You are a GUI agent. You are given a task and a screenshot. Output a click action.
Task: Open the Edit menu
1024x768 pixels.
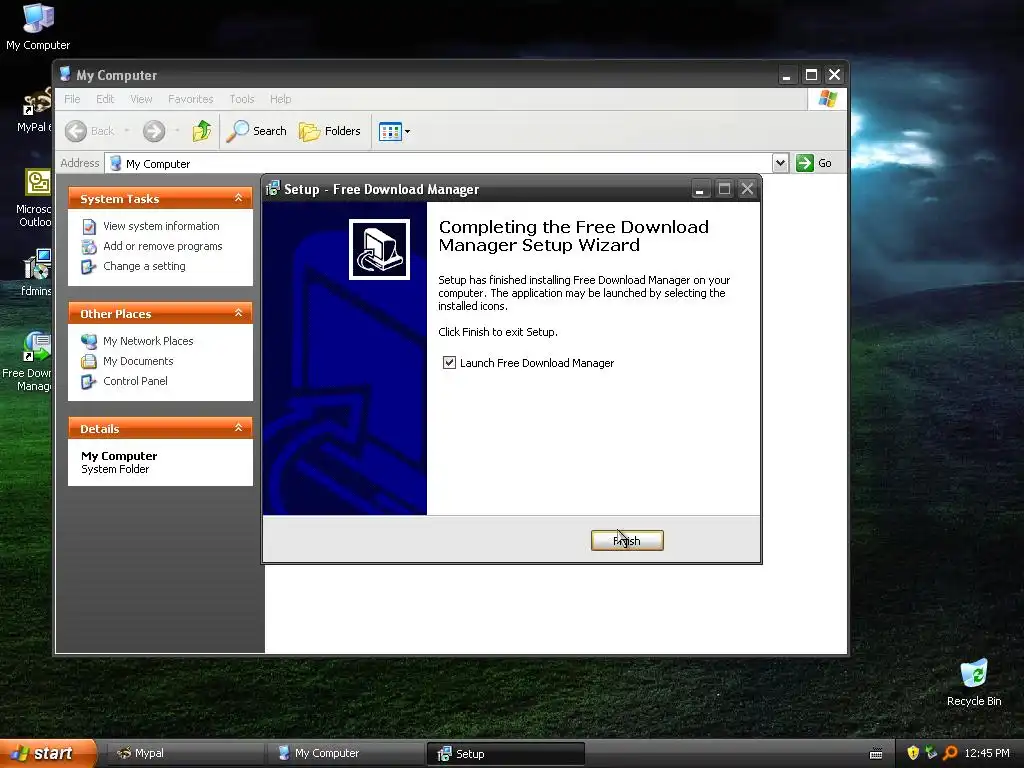coord(105,99)
